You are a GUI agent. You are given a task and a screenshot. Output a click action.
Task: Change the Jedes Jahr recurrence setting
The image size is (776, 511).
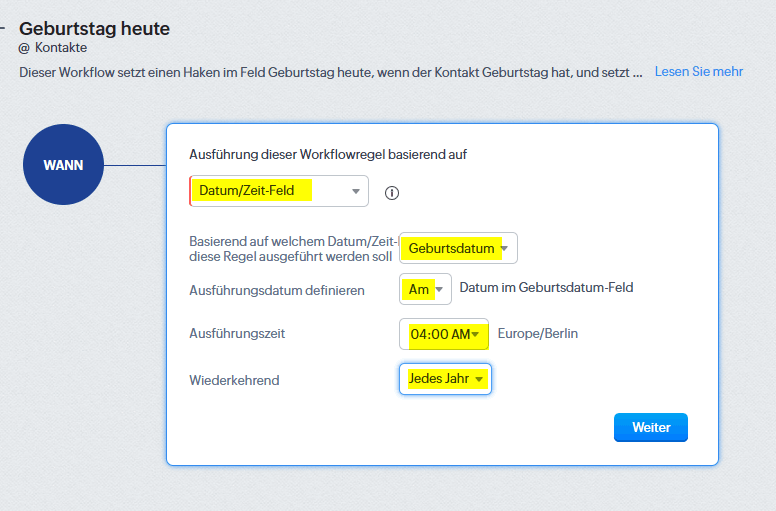pos(445,379)
